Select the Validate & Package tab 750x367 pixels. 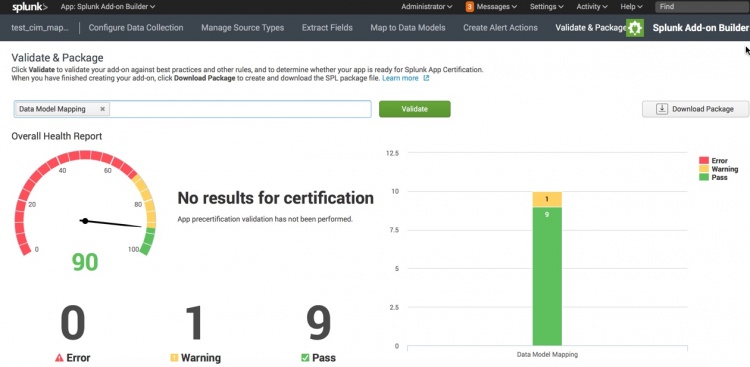591,28
